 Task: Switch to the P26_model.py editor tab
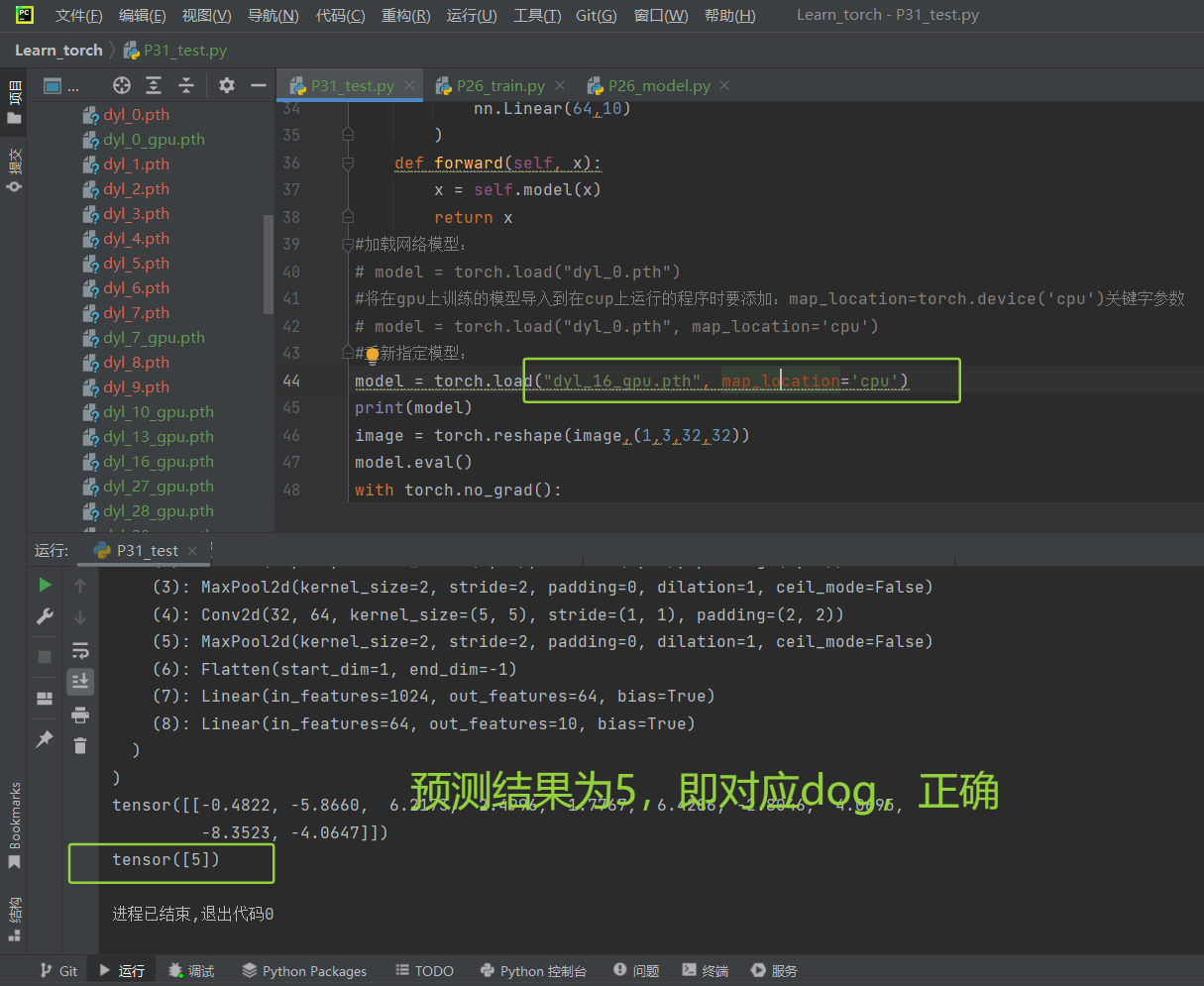(x=659, y=86)
